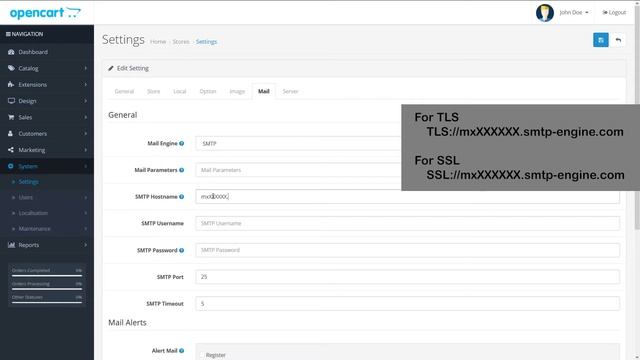The image size is (640, 360).
Task: Go to Stores breadcrumb
Action: tap(181, 42)
